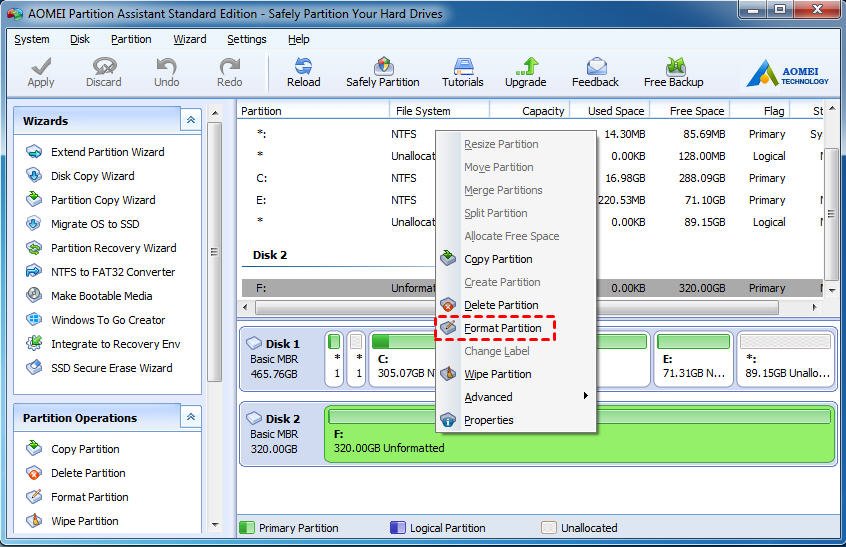This screenshot has width=846, height=547.
Task: Open the Partition menu
Action: [x=131, y=39]
